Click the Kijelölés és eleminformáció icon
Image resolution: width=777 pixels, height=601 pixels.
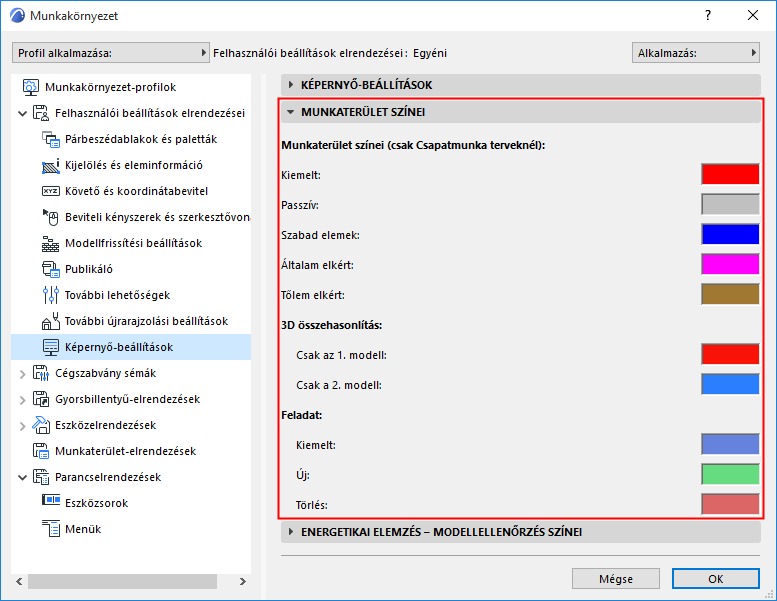(51, 165)
